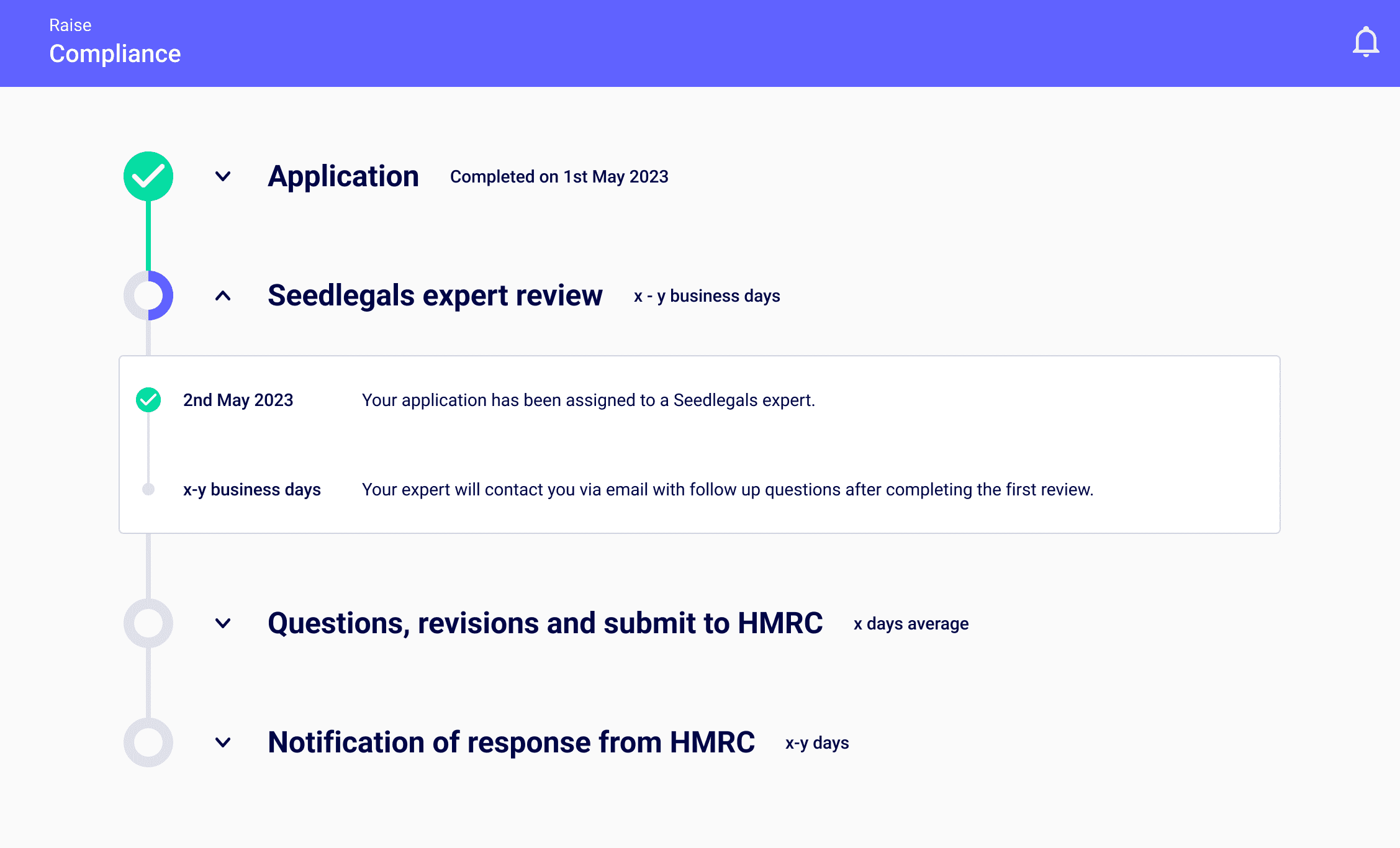Click the timeline connector between Application and Seedlegals expert review
This screenshot has width=1400, height=848.
[x=148, y=236]
